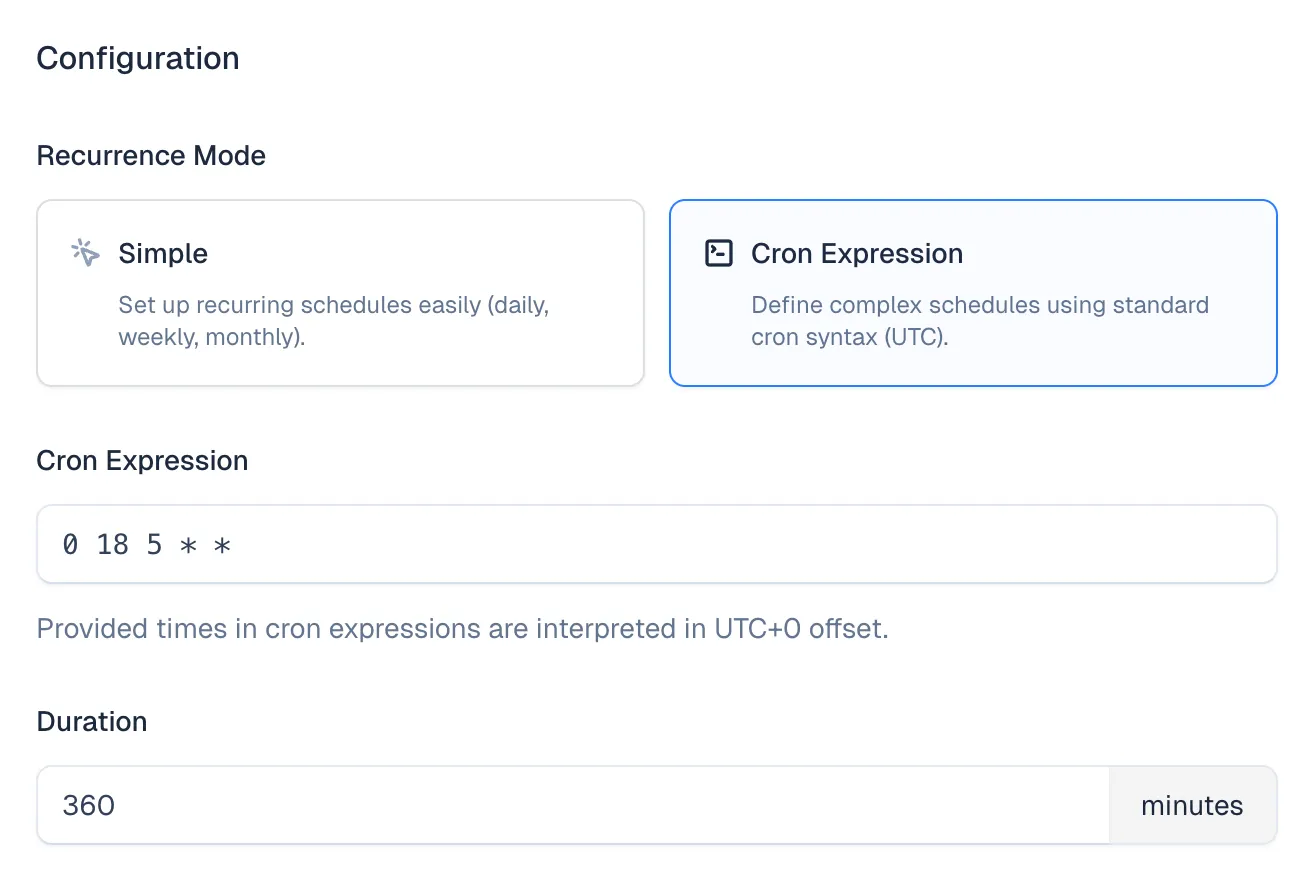Focus the Duration input field
The width and height of the screenshot is (1310, 878).
[572, 805]
